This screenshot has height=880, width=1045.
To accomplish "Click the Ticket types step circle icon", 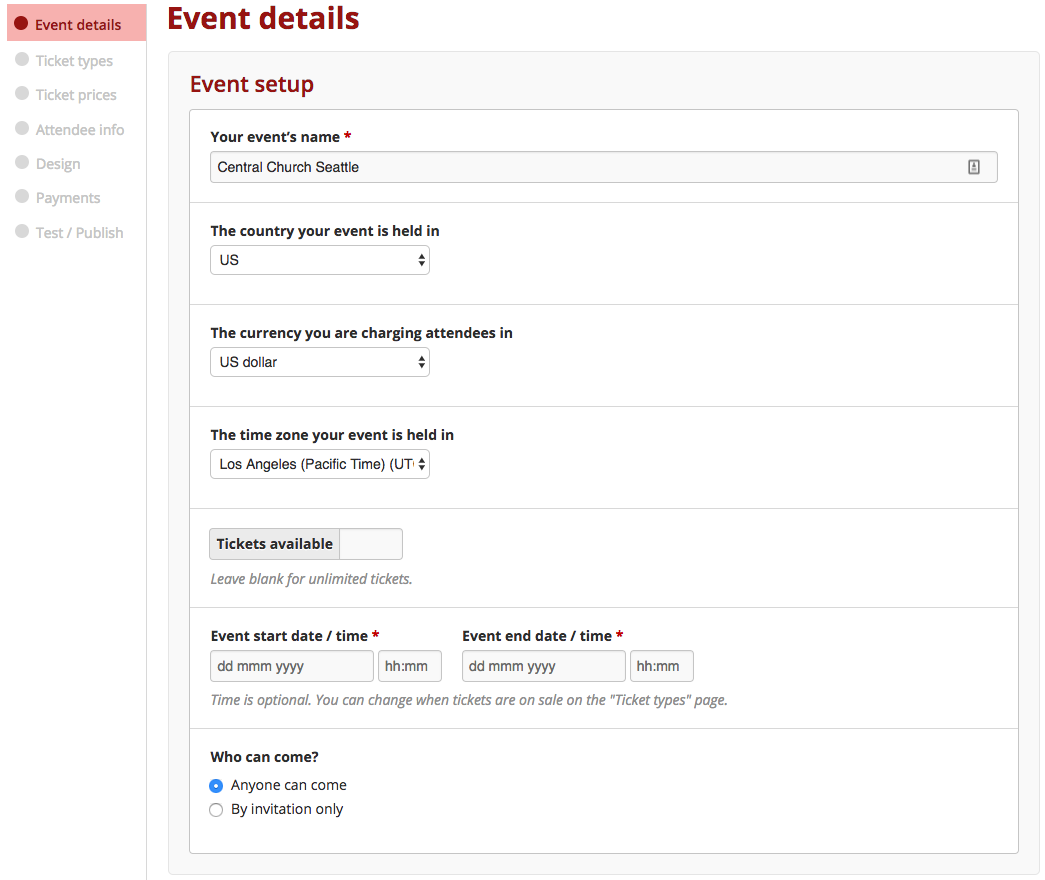I will point(21,60).
